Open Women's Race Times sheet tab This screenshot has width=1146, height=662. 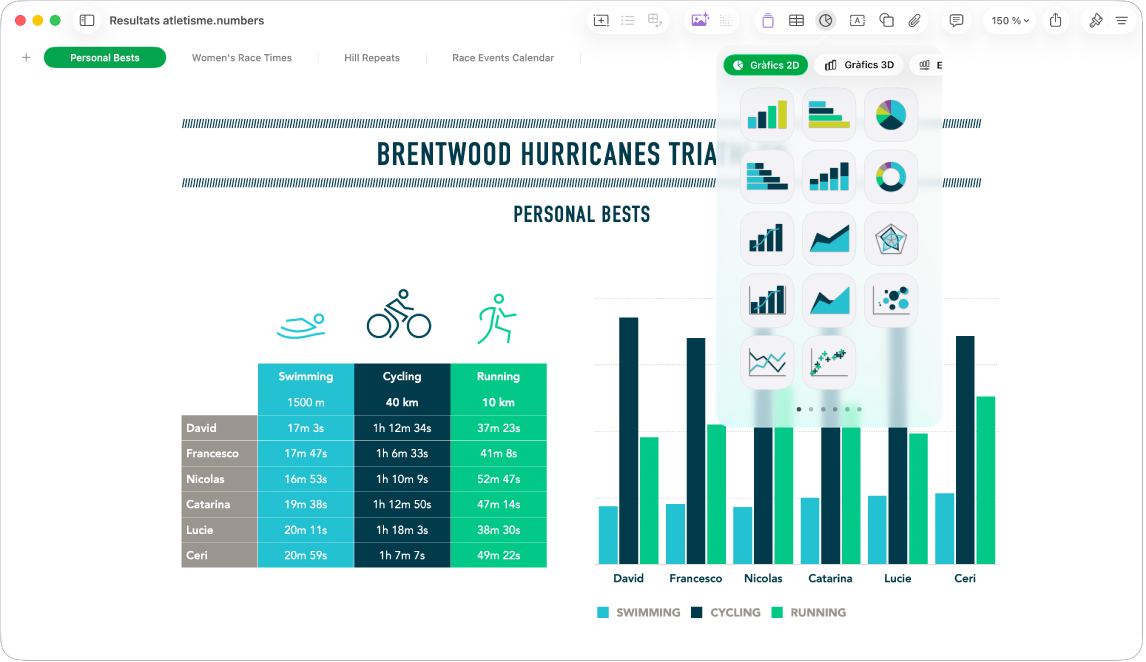(x=241, y=58)
